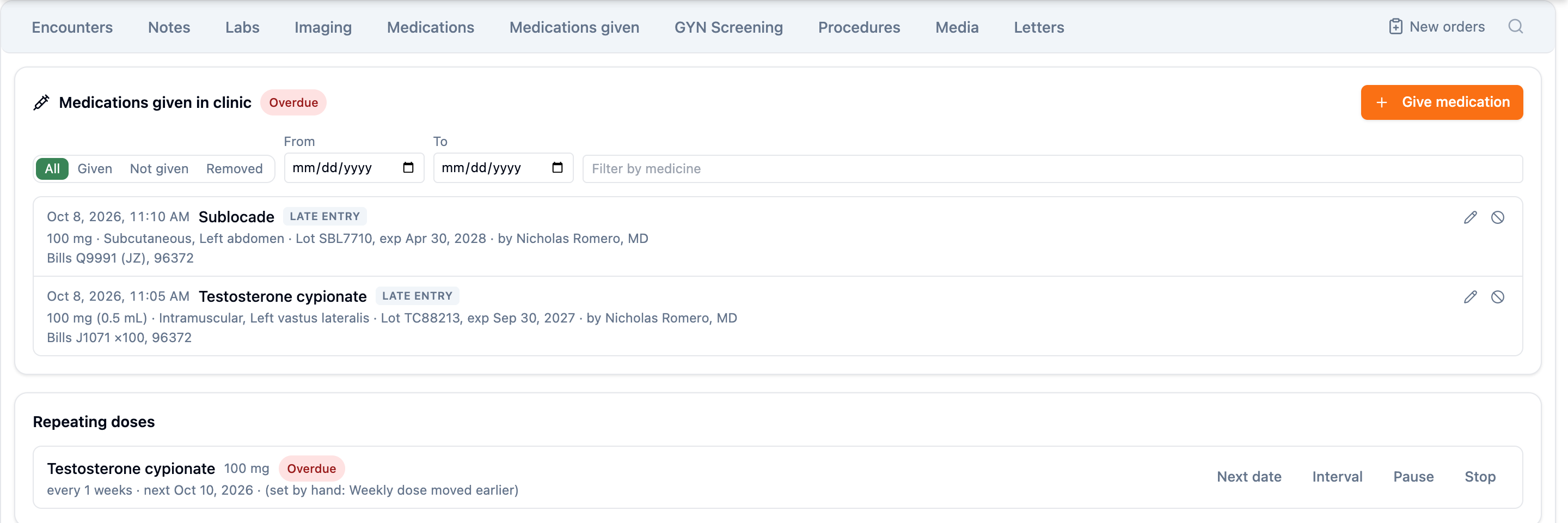Select the All filter option
This screenshot has width=1568, height=523.
(x=52, y=169)
